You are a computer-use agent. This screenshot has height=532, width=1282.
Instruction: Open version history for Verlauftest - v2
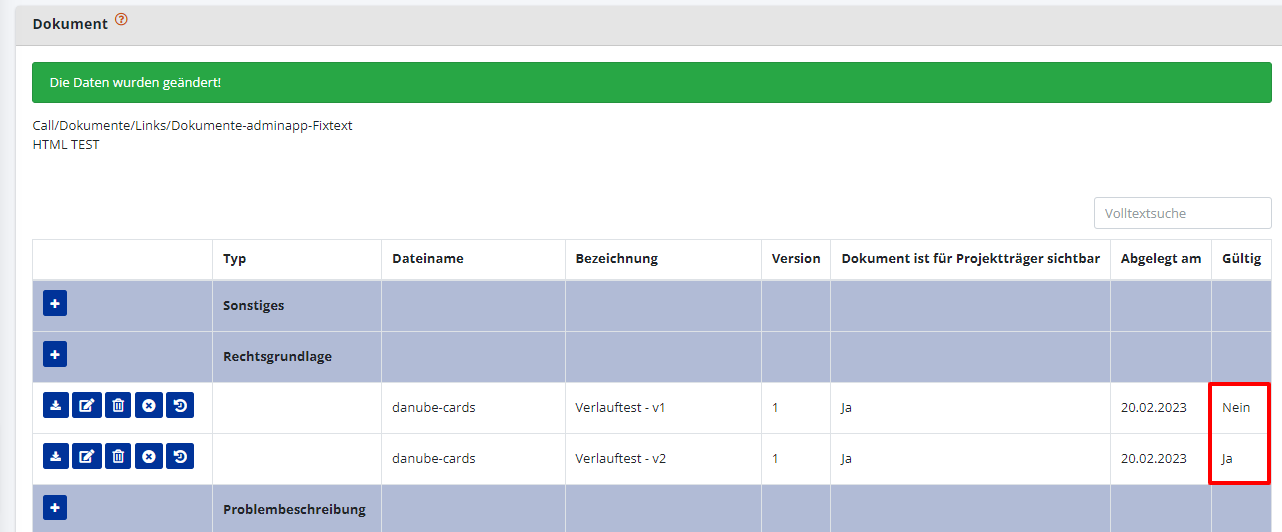pyautogui.click(x=180, y=457)
